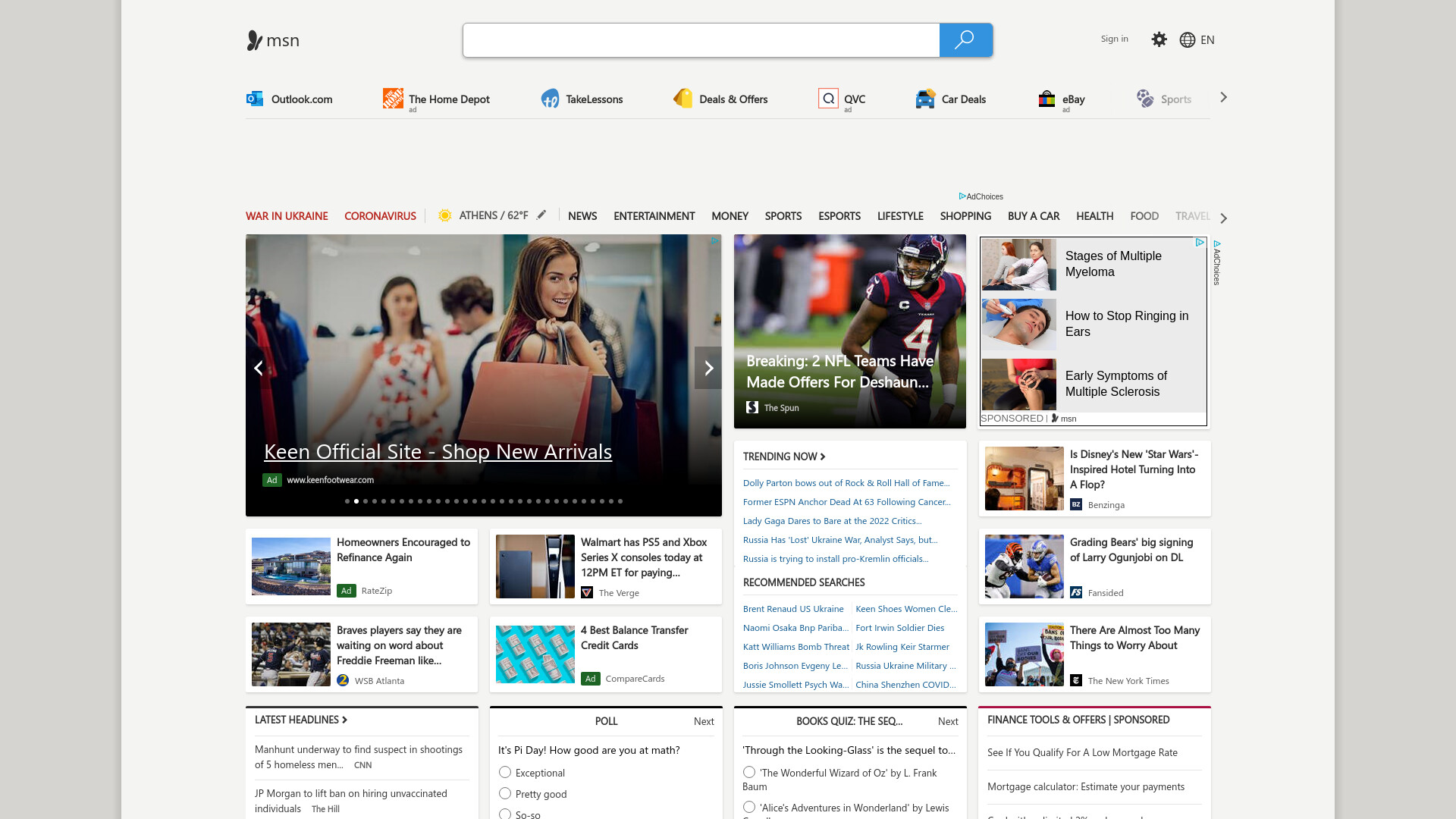Open Mortgage calculator link
Viewport: 1456px width, 819px height.
coord(1085,787)
